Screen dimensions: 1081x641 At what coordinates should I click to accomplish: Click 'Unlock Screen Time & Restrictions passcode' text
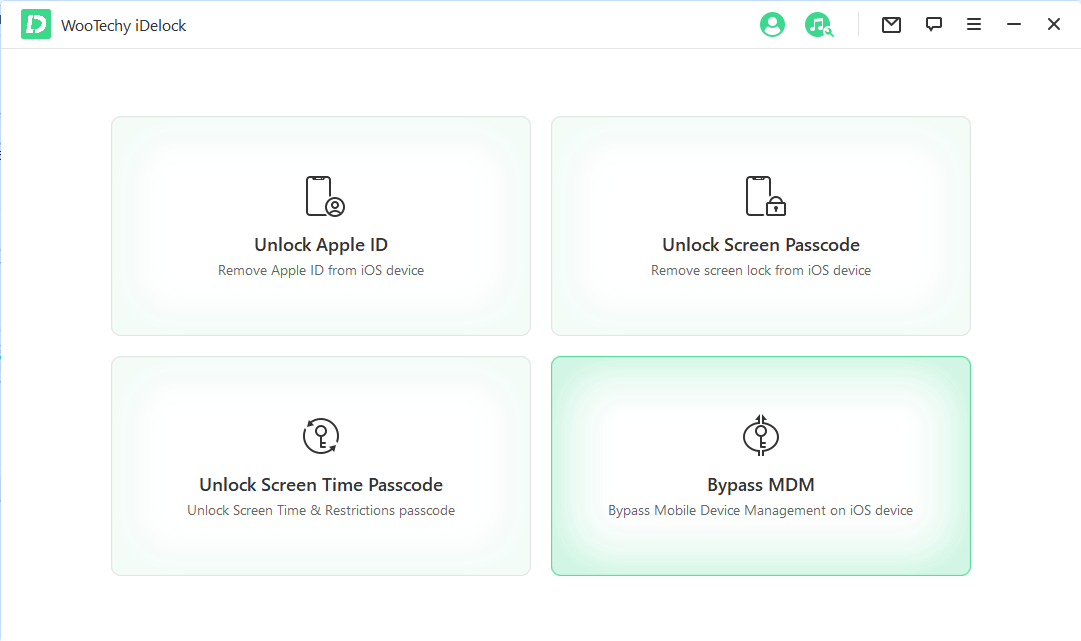pos(321,510)
